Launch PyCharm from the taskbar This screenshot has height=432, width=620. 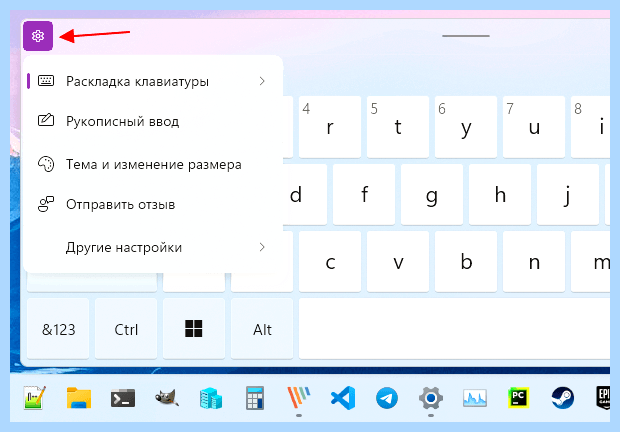click(x=519, y=398)
